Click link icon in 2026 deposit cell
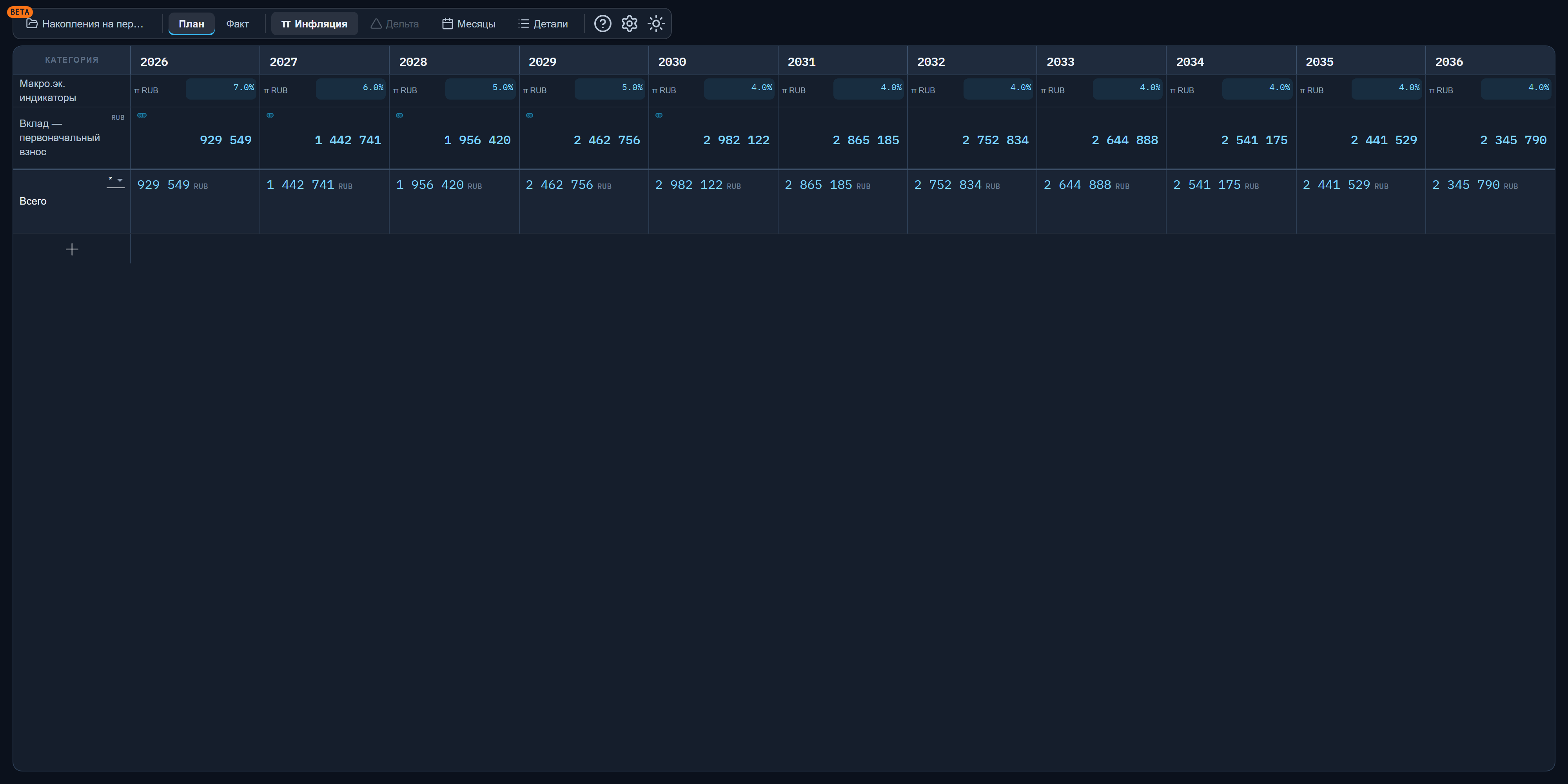This screenshot has height=784, width=1568. [x=142, y=115]
